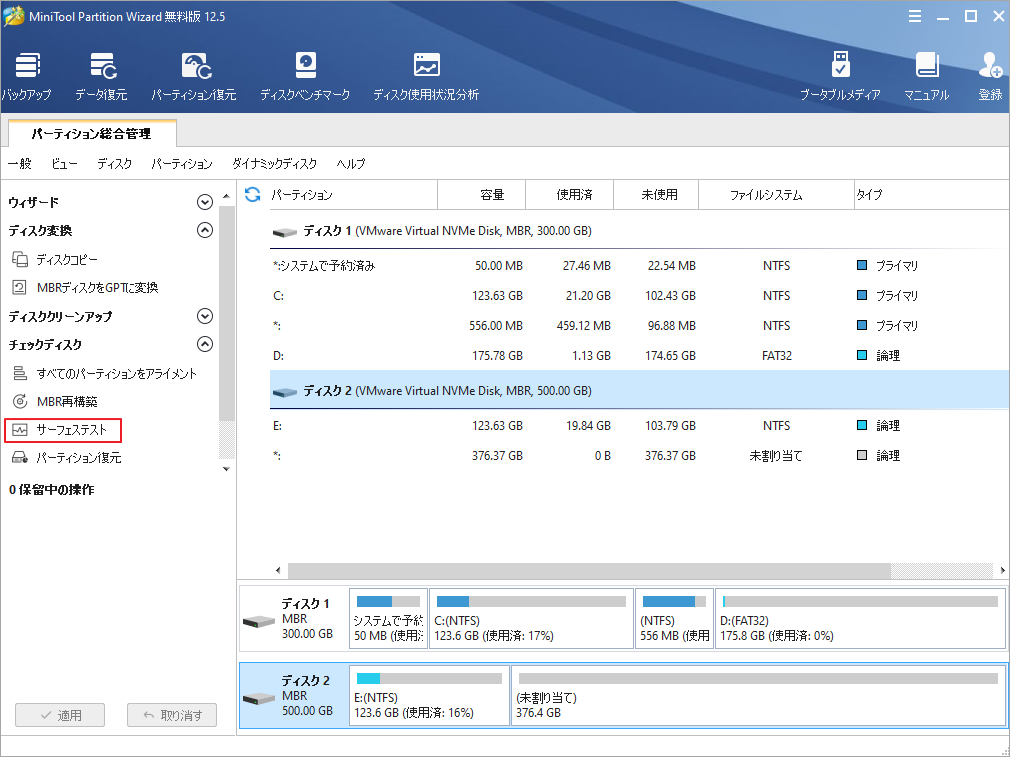This screenshot has width=1010, height=757.
Task: Click the (未割り当て) 376.4 GB block
Action: coord(758,696)
